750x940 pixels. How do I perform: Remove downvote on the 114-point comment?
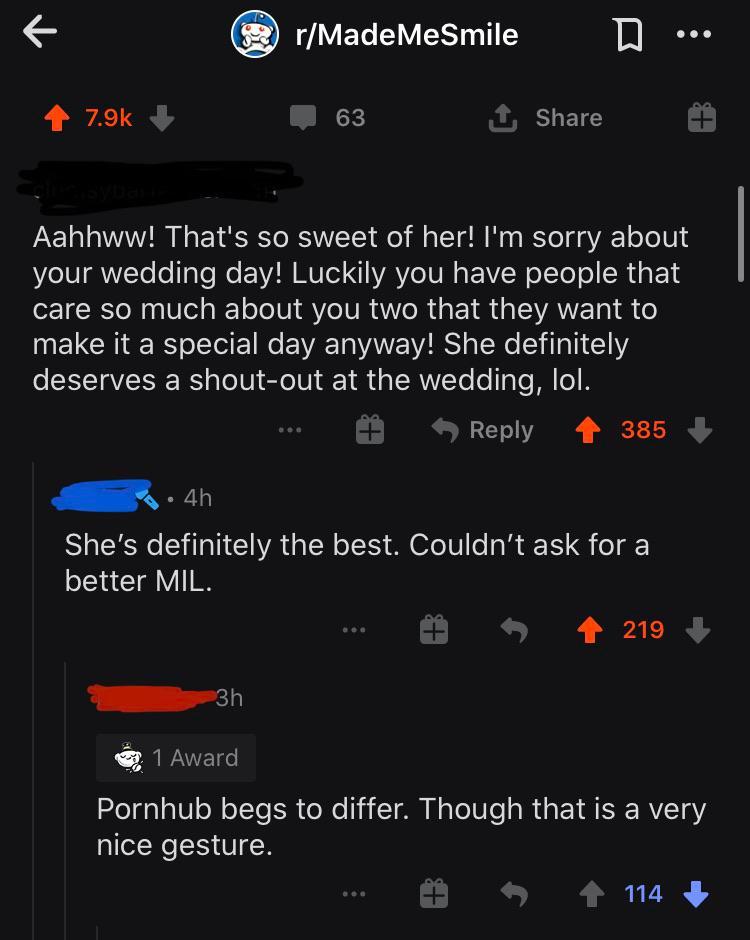coord(695,894)
